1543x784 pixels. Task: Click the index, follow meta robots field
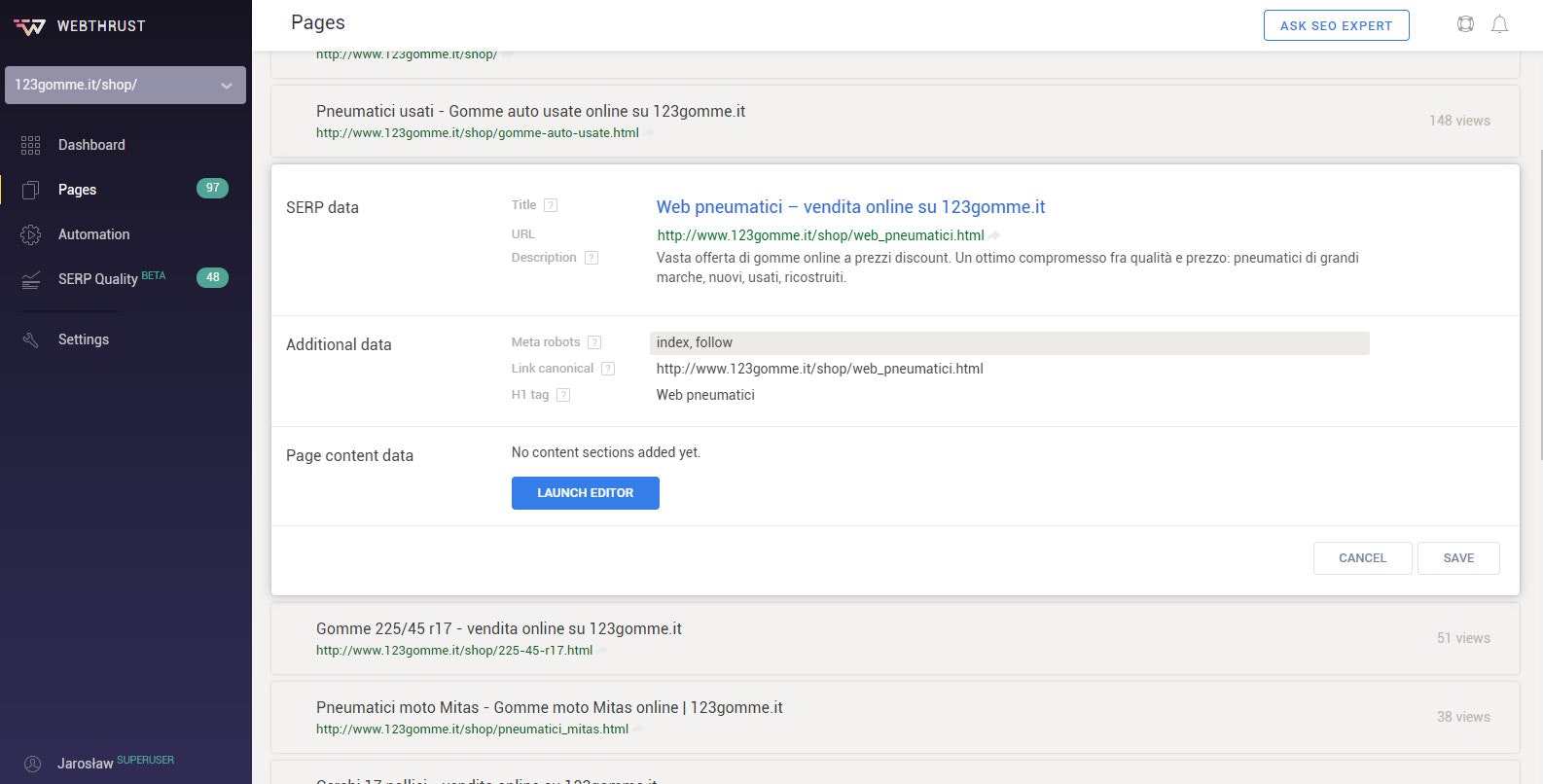pyautogui.click(x=1010, y=342)
